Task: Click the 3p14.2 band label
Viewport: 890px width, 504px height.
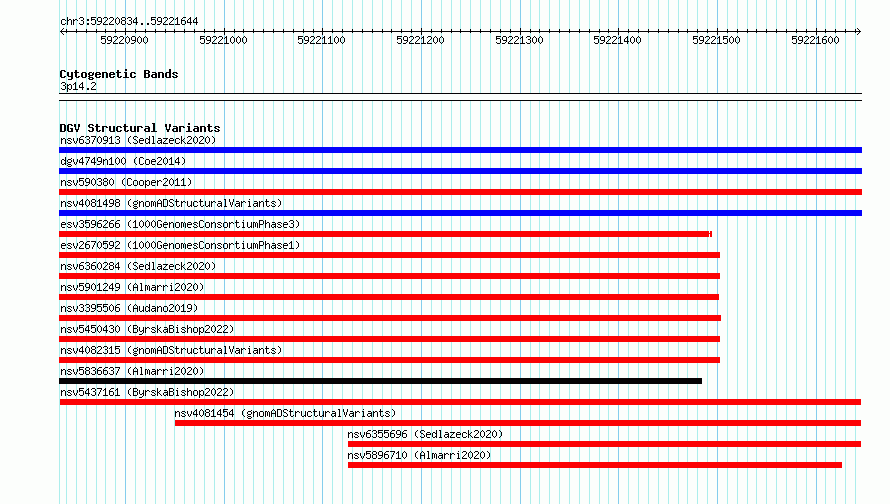Action: [78, 87]
